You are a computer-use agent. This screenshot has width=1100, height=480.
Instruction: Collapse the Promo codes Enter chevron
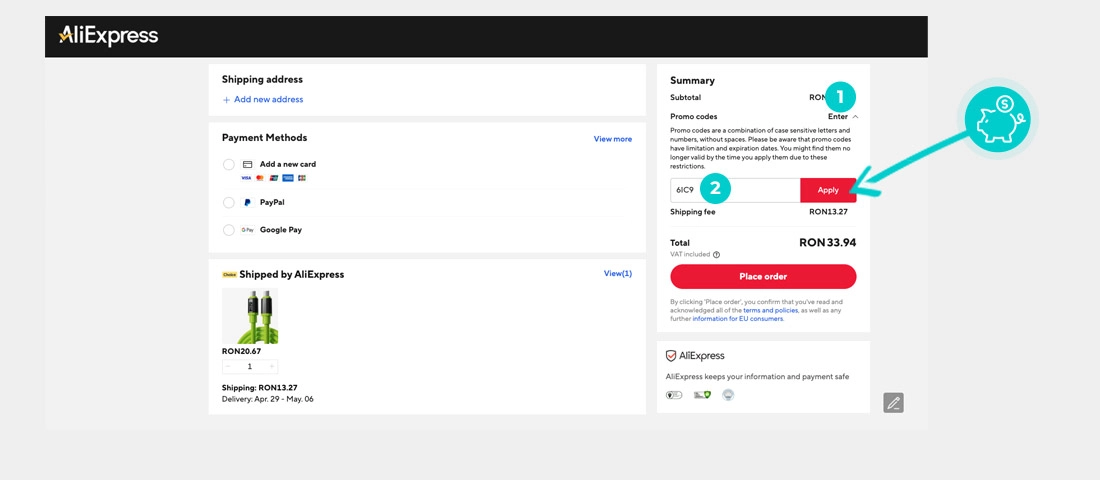(x=855, y=116)
